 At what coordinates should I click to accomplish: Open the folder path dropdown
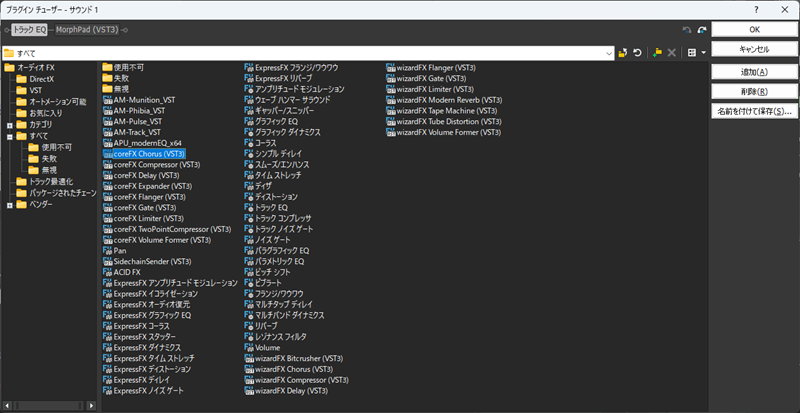[x=608, y=52]
